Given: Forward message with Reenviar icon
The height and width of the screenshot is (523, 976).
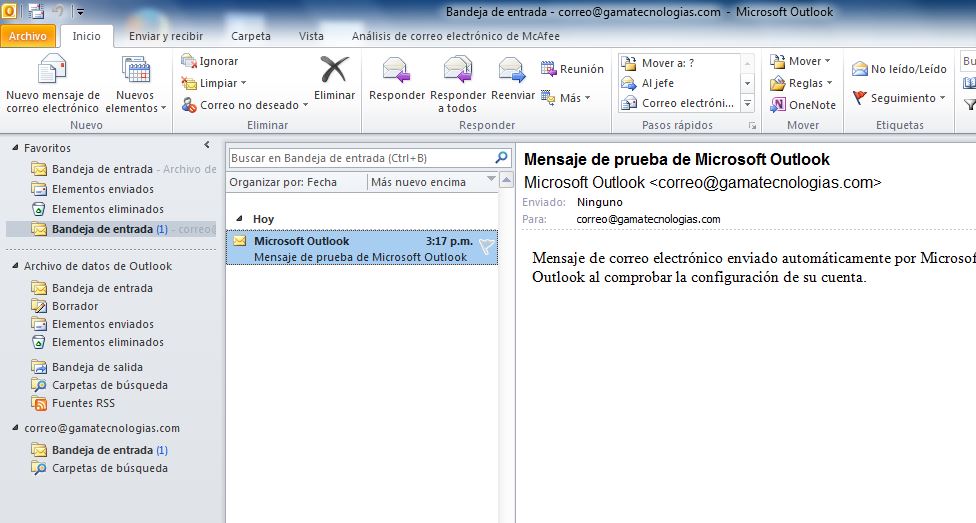Looking at the screenshot, I should click(512, 69).
